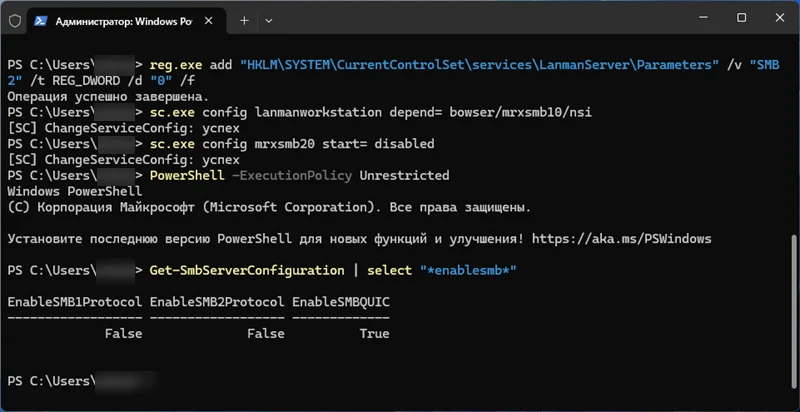Click 'PowerShell -ExecutionPolicy Unrestricted' command
The height and width of the screenshot is (412, 800).
(x=299, y=175)
